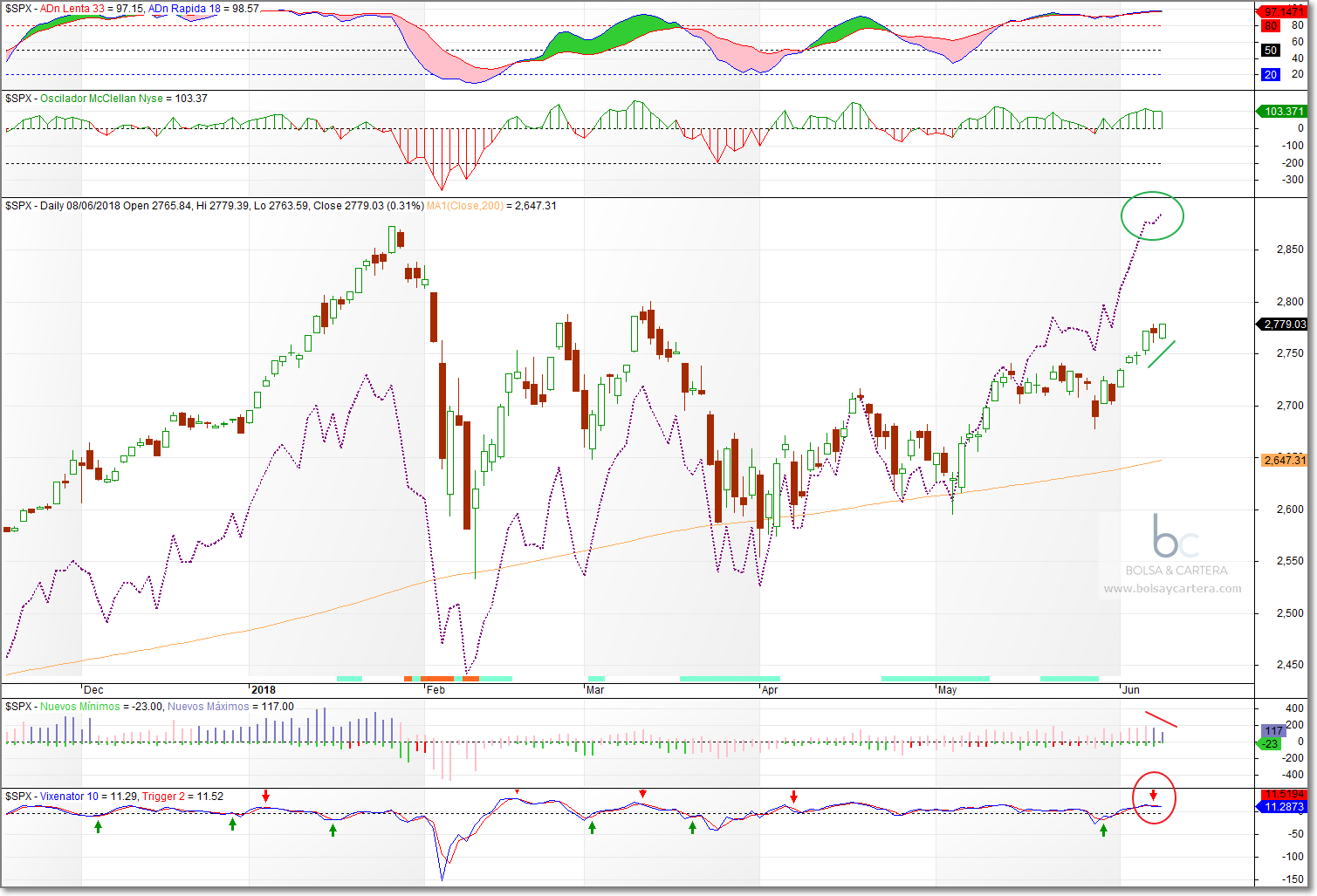Click the -100 McClellan oscillator axis label

(x=1293, y=146)
